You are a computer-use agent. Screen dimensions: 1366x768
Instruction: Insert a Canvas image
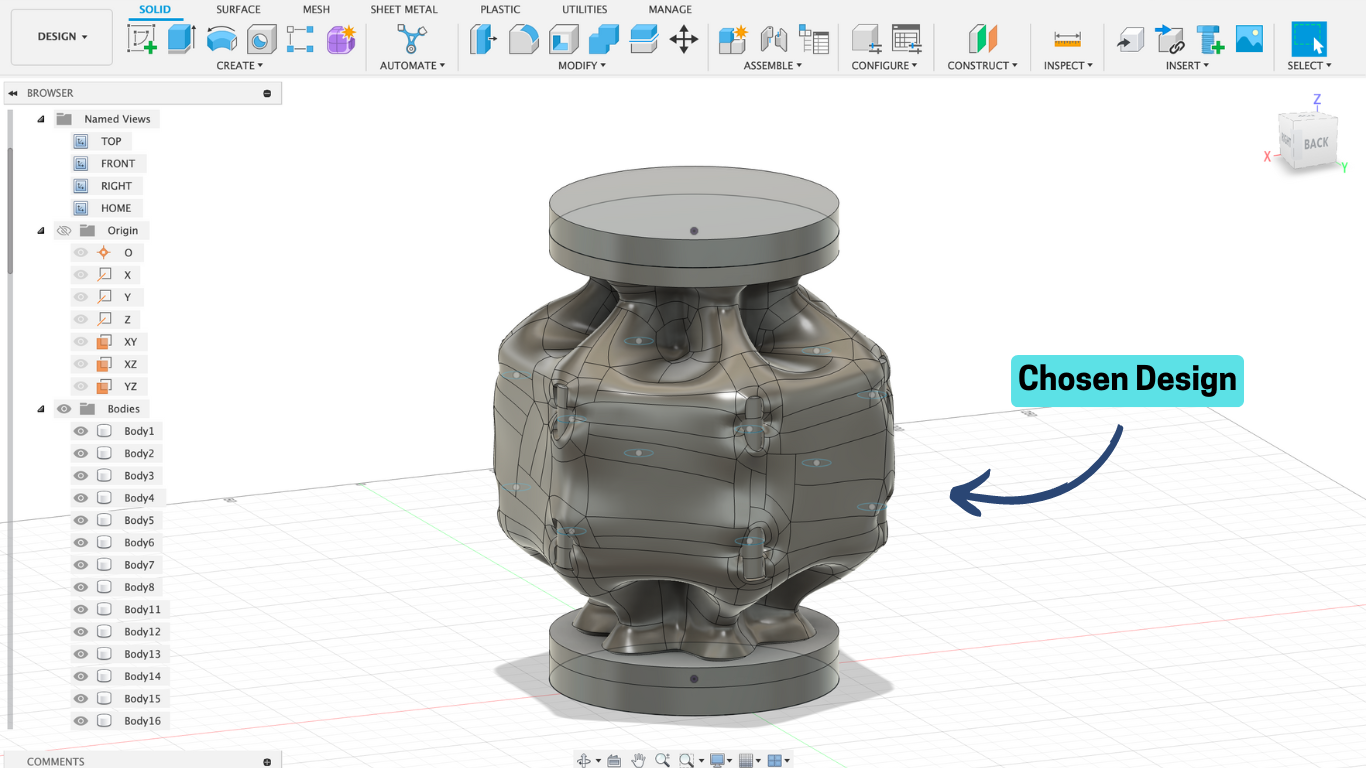(x=1248, y=39)
